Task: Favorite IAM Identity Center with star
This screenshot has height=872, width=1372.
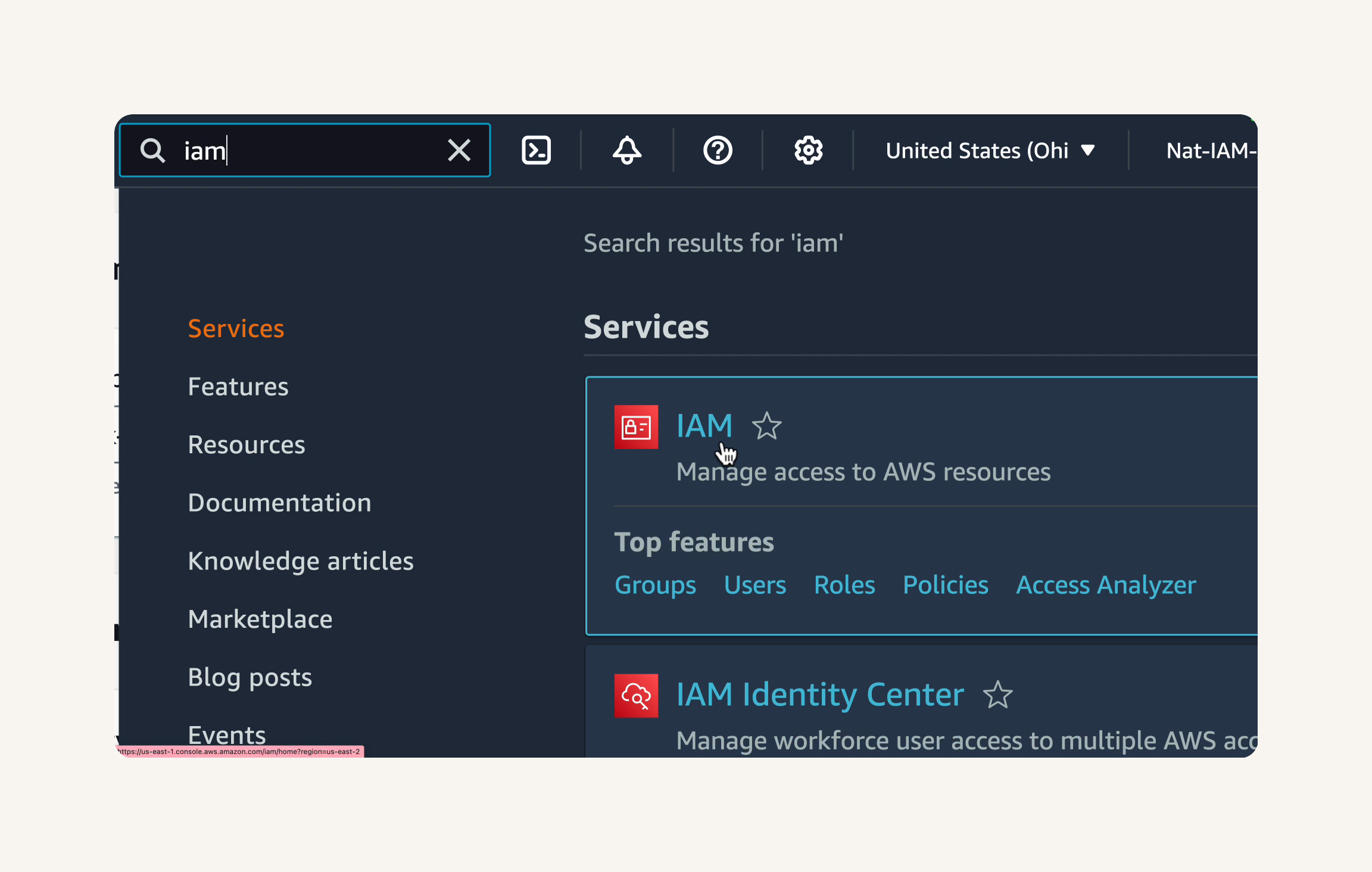Action: pyautogui.click(x=997, y=695)
